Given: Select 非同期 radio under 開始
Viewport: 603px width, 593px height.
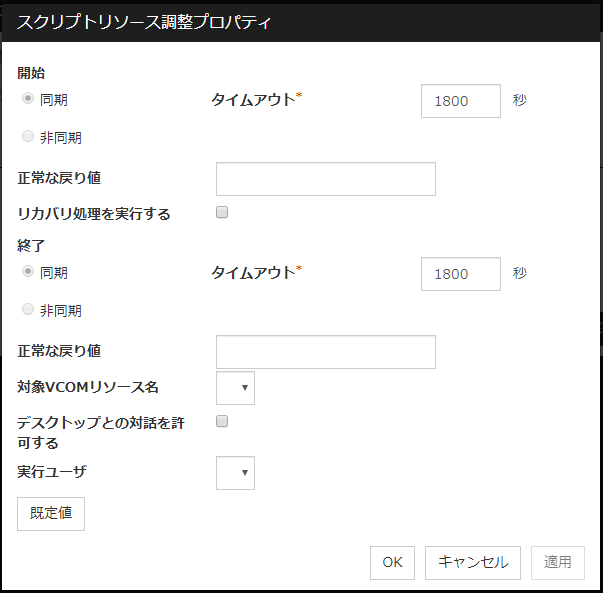Looking at the screenshot, I should [x=28, y=137].
